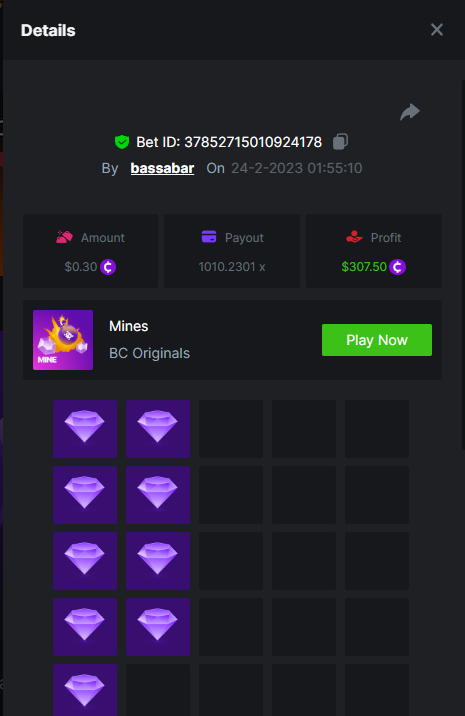Viewport: 465px width, 716px height.
Task: Select the diamond tile in third row, second column
Action: (158, 561)
